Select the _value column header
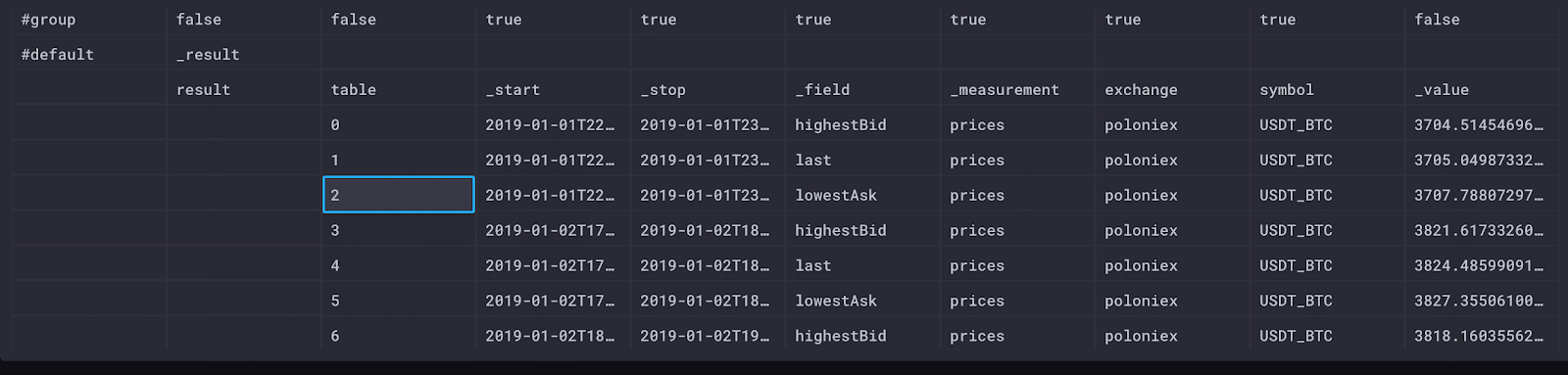 [x=1482, y=89]
